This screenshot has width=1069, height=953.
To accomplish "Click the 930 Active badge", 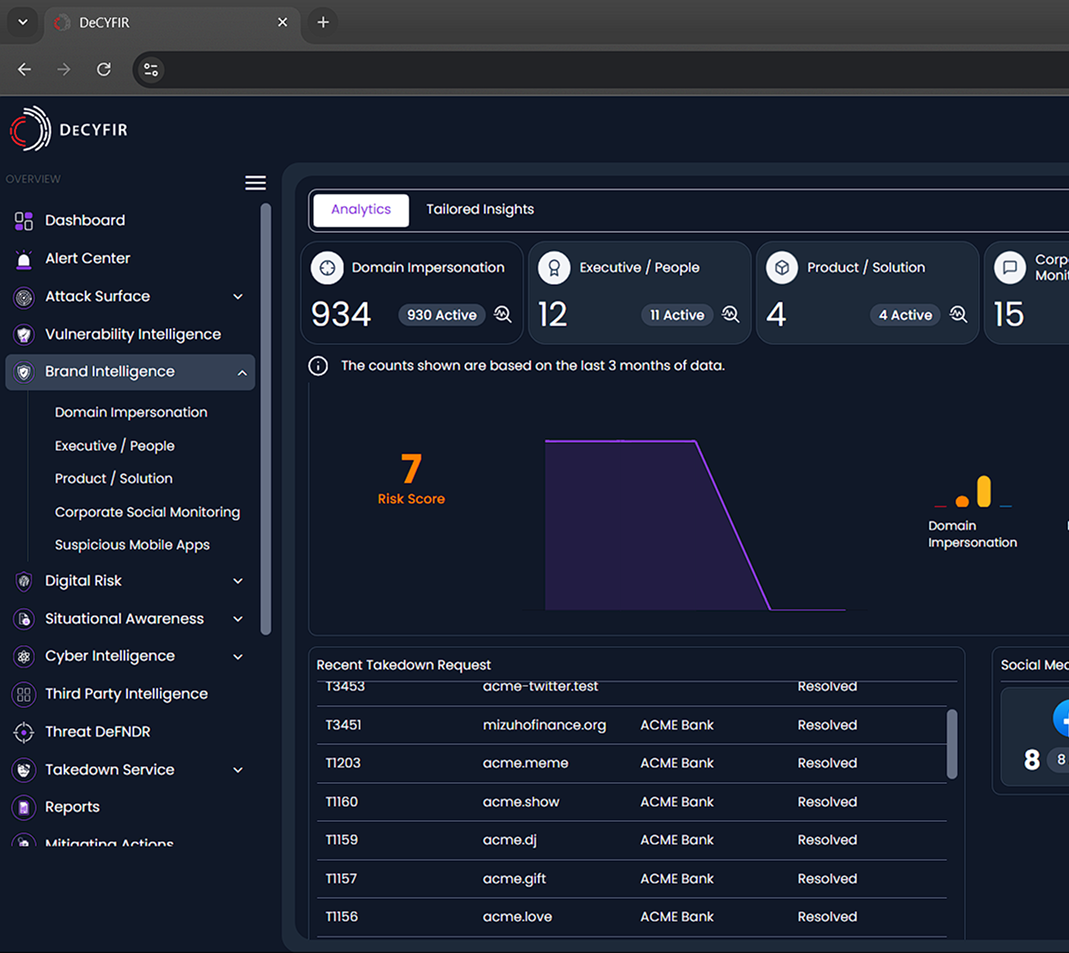I will (x=441, y=315).
